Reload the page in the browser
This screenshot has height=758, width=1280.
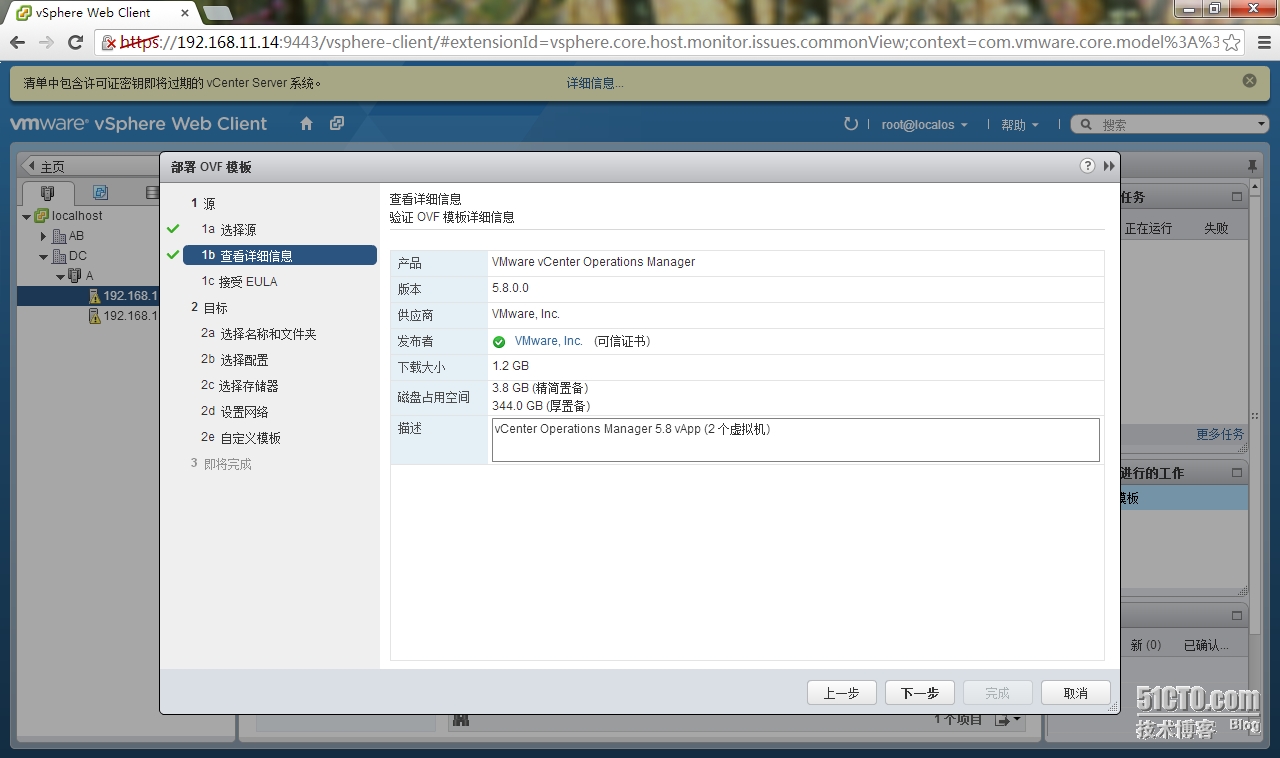pos(75,42)
